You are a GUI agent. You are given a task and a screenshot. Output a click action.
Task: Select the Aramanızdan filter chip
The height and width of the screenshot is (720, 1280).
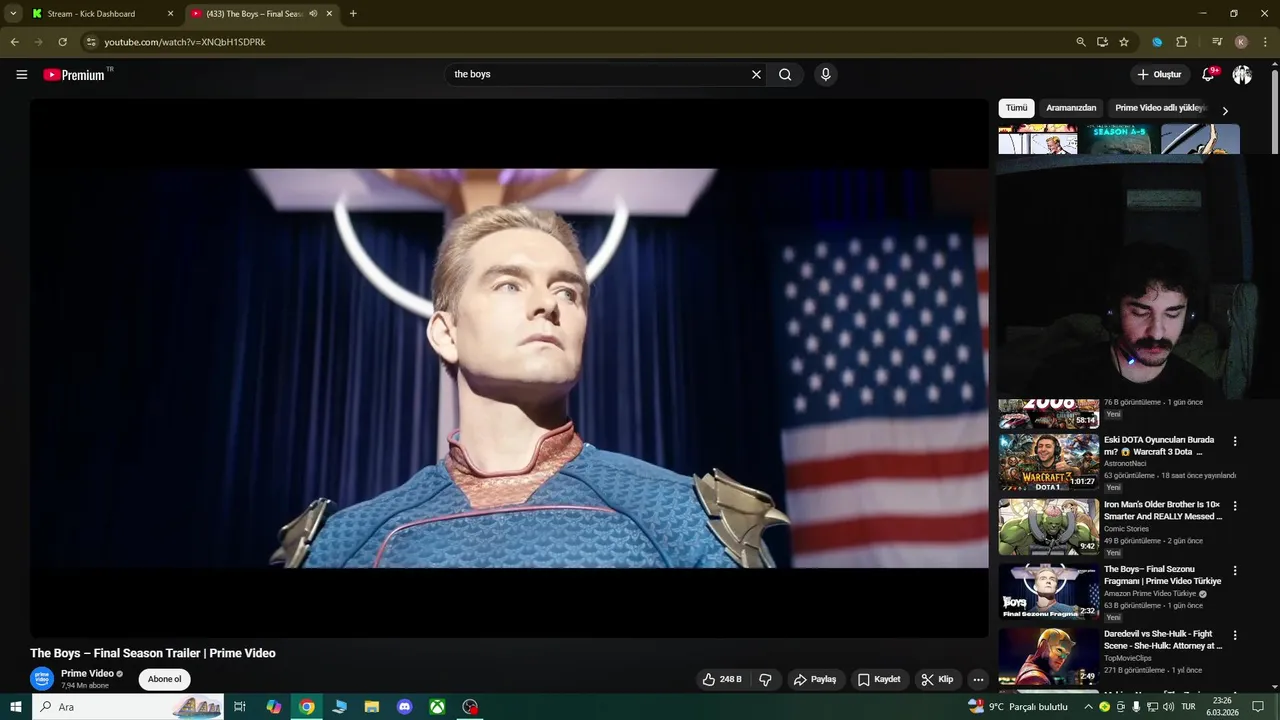(x=1071, y=108)
